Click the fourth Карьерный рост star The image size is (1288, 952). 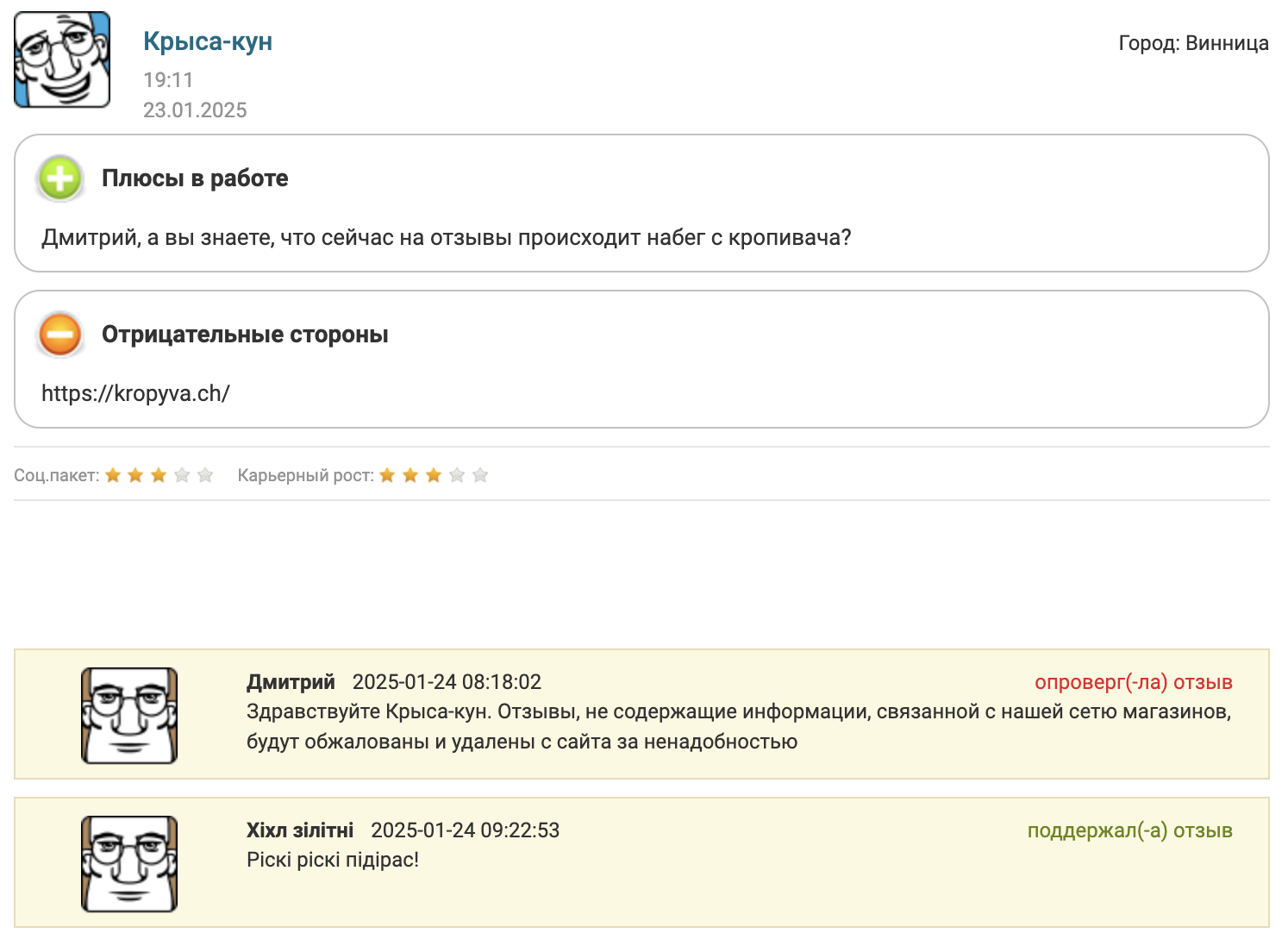click(x=457, y=475)
